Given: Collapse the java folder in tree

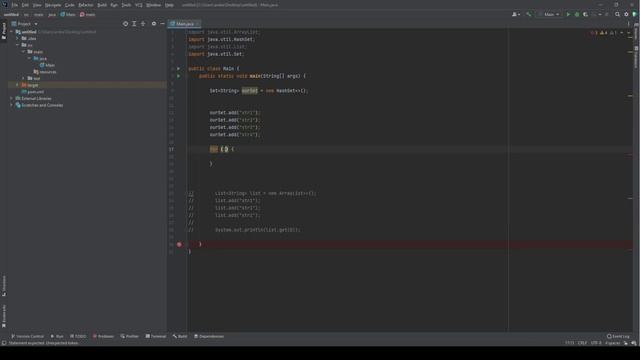Looking at the screenshot, I should pos(30,58).
